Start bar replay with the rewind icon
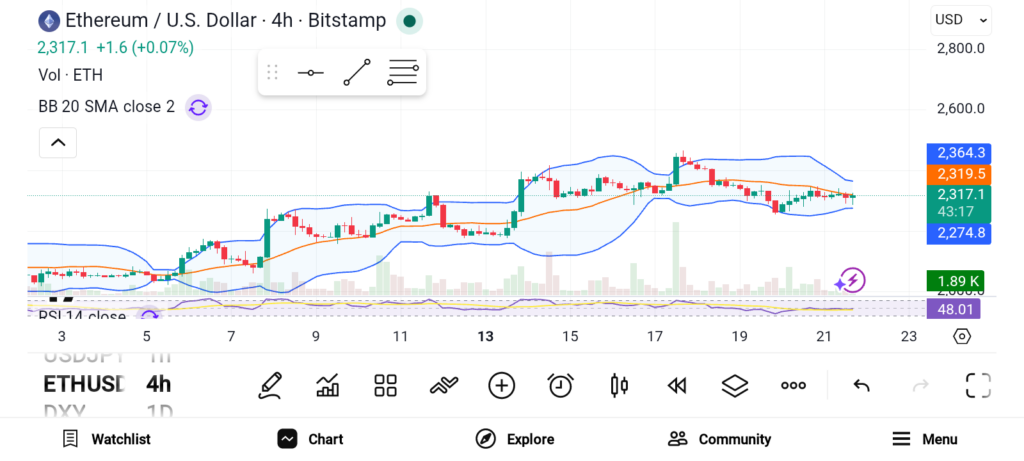 (677, 385)
